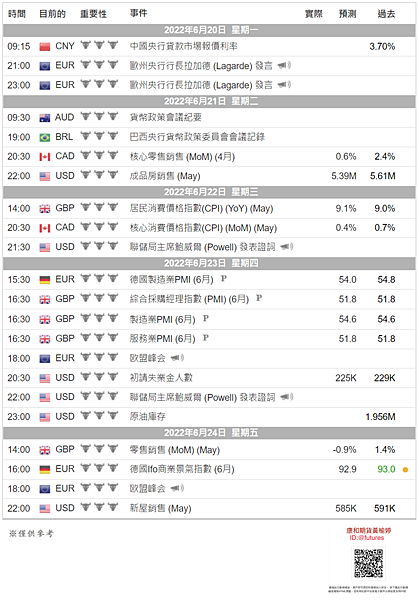This screenshot has height=600, width=419.
Task: Click the orange dot beside 93.0 Ifo value
Action: click(405, 470)
